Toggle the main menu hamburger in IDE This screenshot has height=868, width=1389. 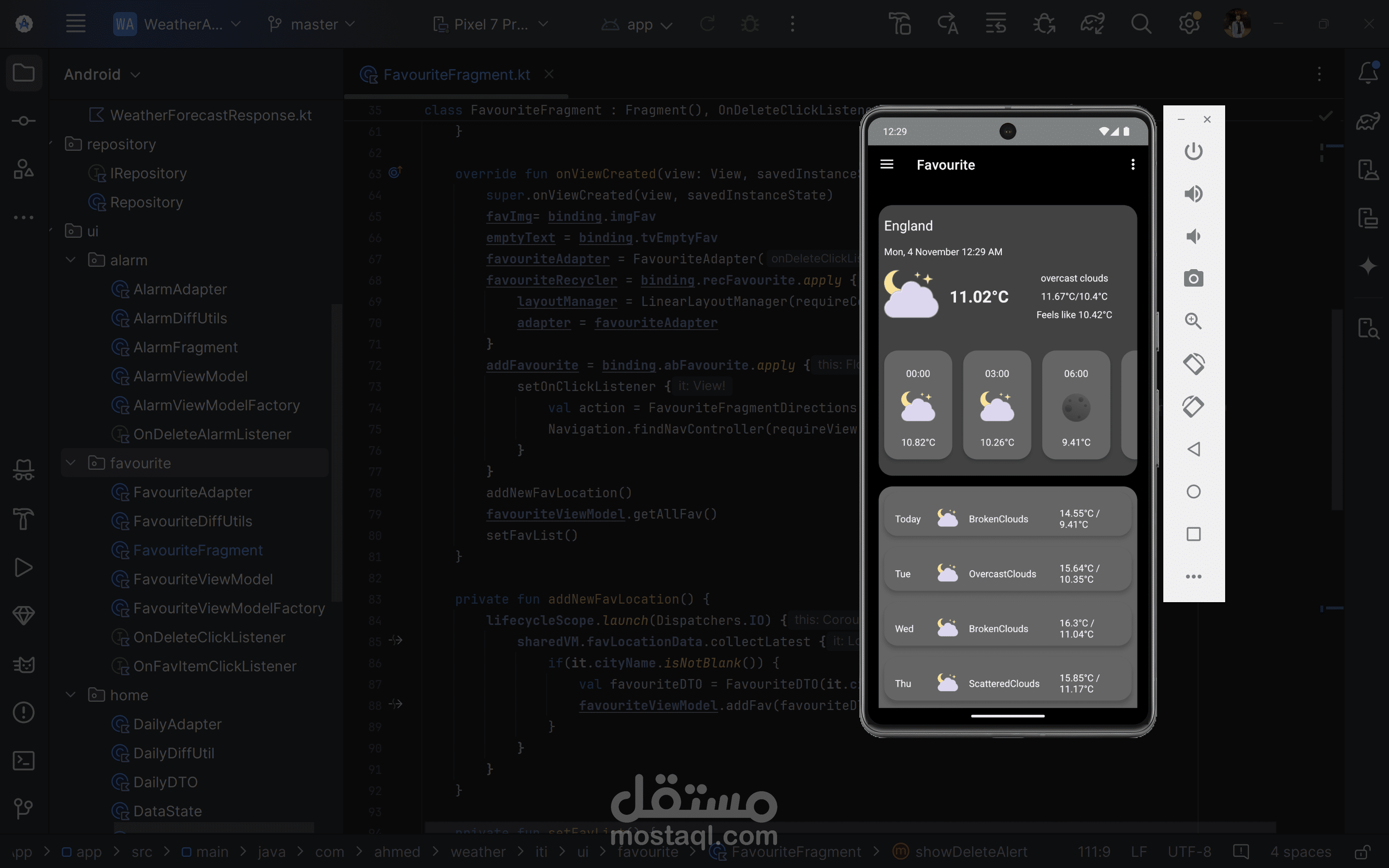[x=76, y=24]
